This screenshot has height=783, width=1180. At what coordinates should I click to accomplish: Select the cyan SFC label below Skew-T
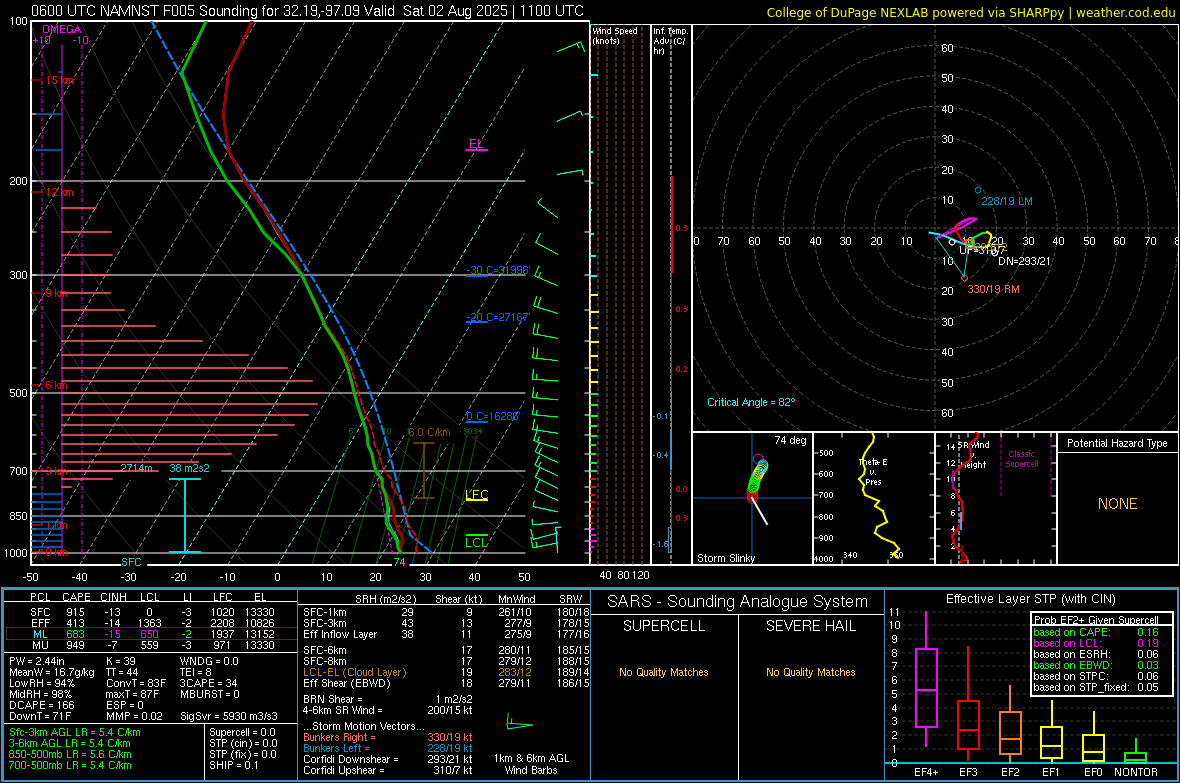pos(131,562)
